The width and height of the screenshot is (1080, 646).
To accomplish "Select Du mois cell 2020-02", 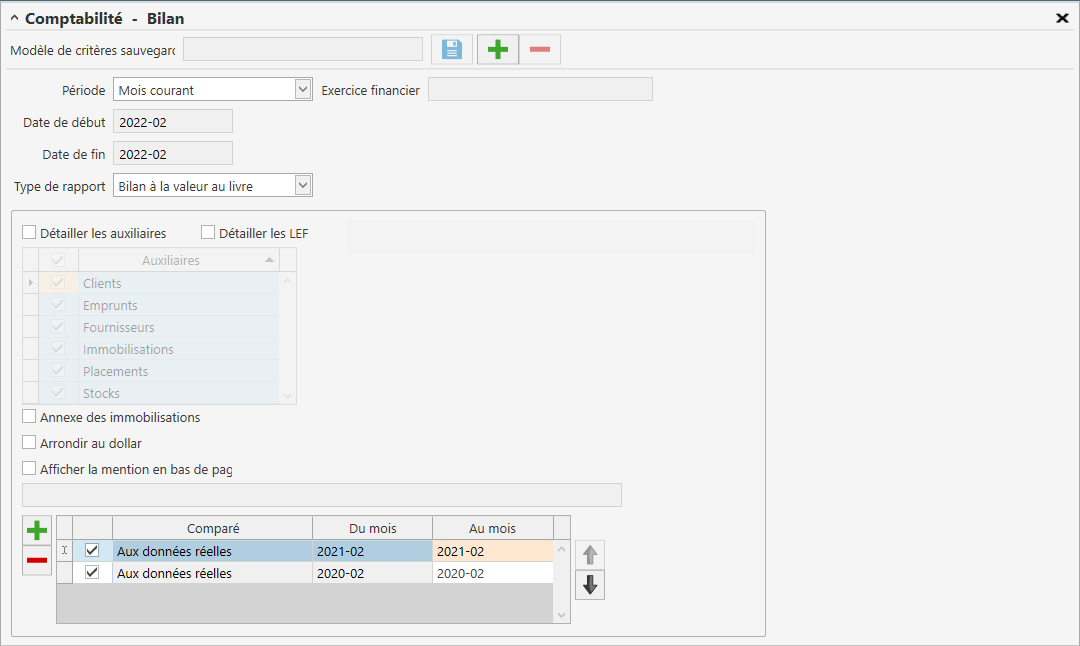I will point(372,573).
